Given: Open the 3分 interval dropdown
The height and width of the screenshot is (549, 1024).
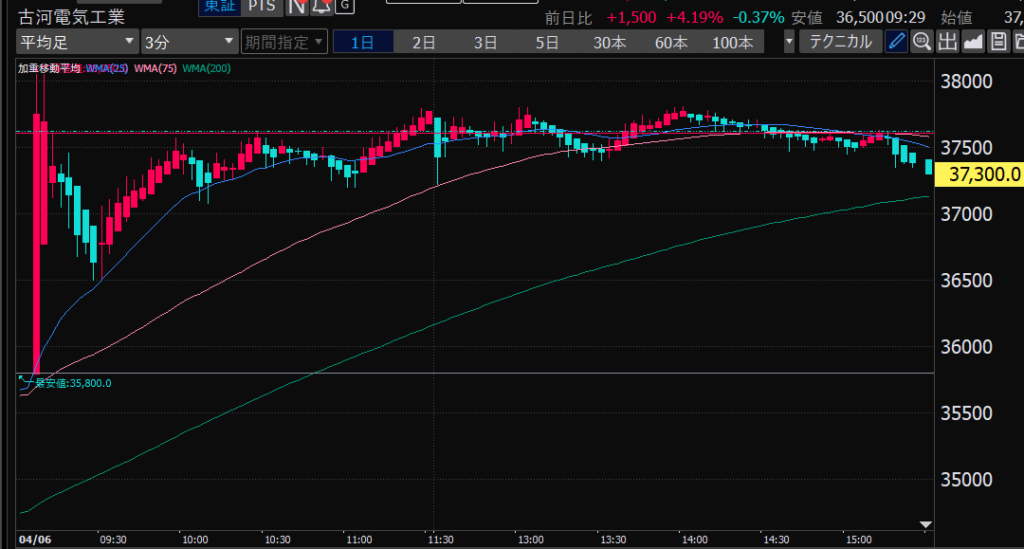Looking at the screenshot, I should click(187, 42).
